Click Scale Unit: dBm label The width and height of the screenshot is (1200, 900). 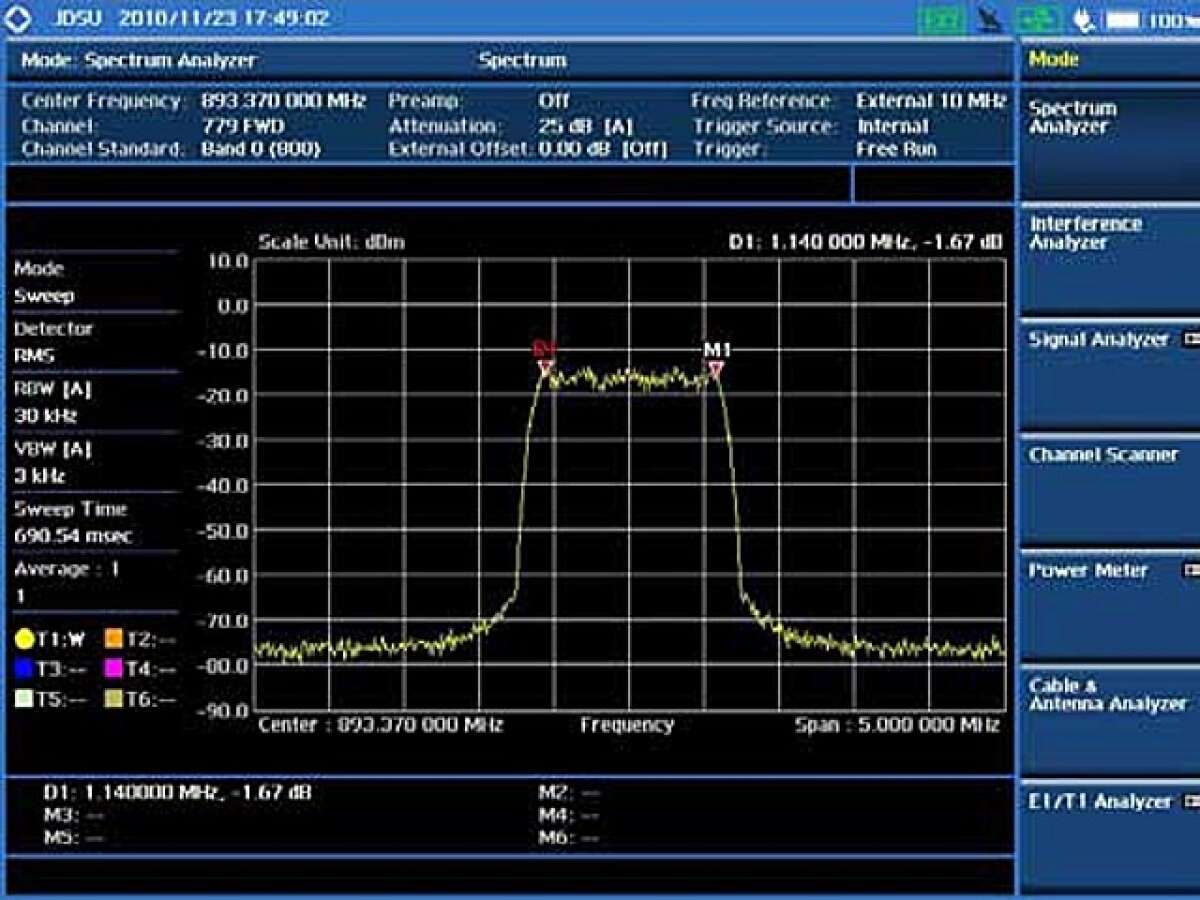click(331, 242)
